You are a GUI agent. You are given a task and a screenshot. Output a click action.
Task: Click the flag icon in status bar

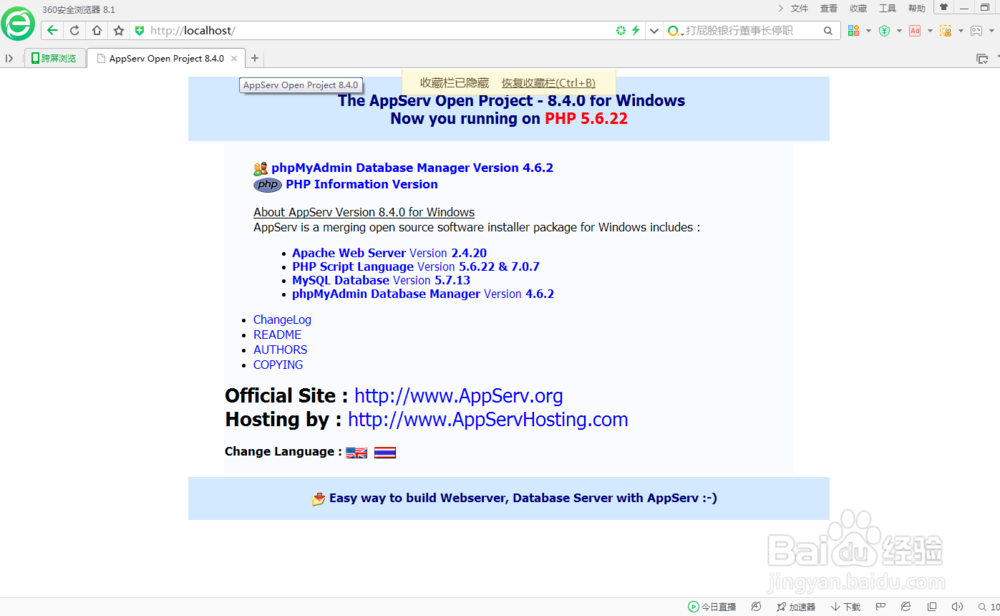[x=881, y=606]
